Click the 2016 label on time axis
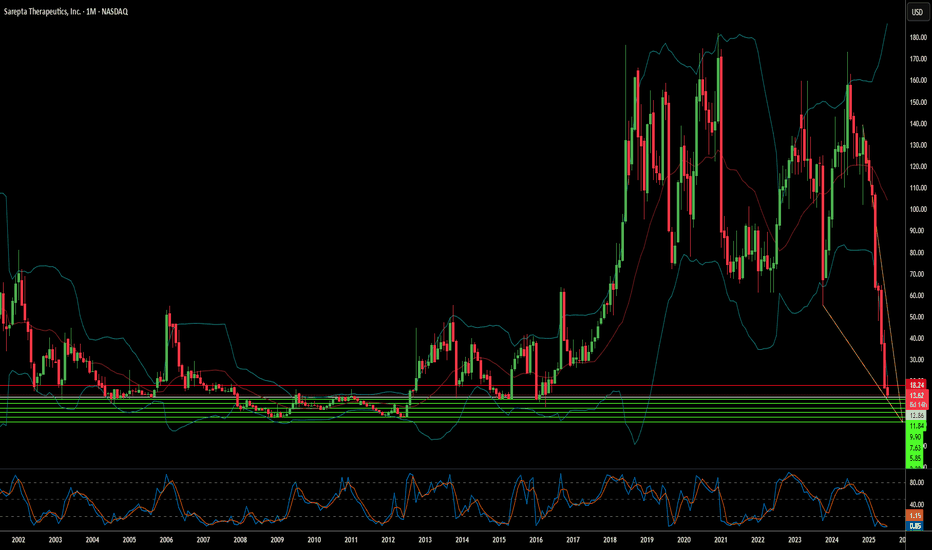 [536, 540]
